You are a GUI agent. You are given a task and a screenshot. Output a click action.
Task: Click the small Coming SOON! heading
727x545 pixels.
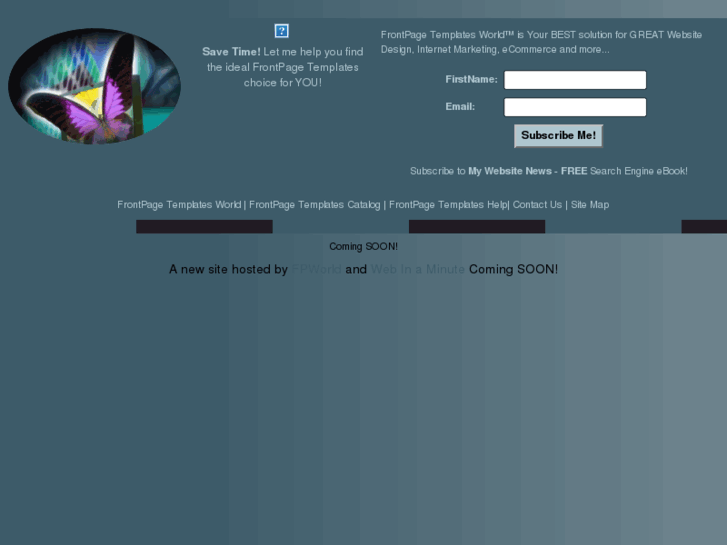tap(364, 246)
